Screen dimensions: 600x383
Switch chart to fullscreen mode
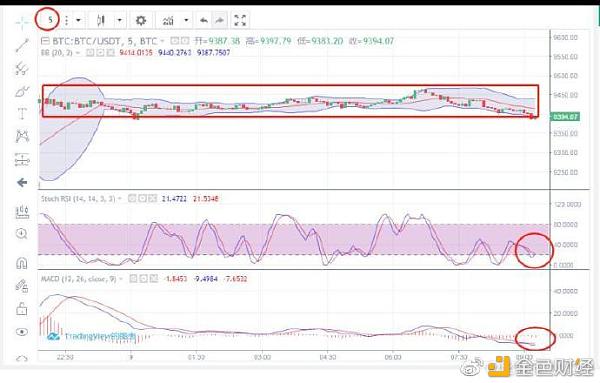[240, 20]
